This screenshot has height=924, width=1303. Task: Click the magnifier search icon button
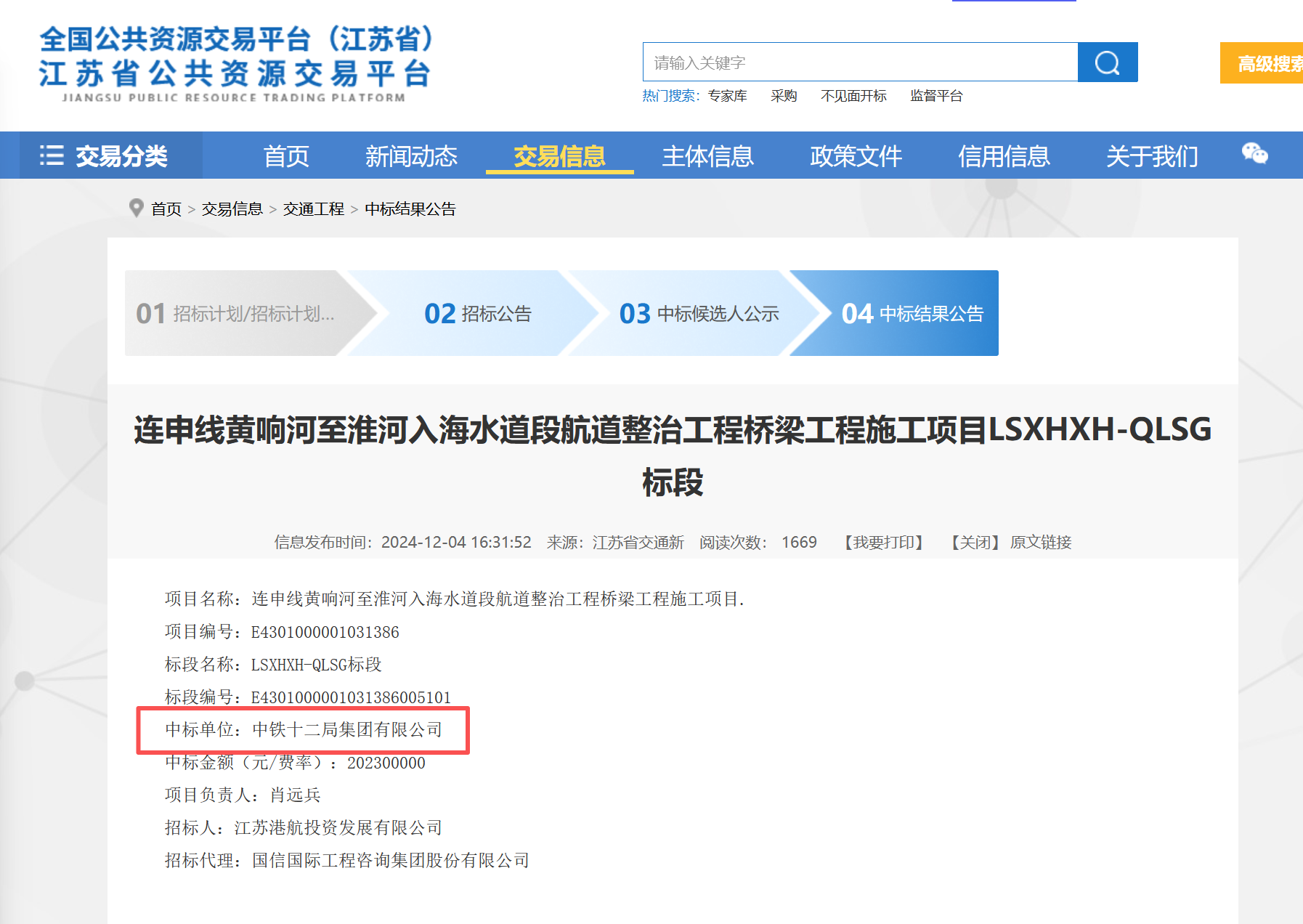[1107, 62]
